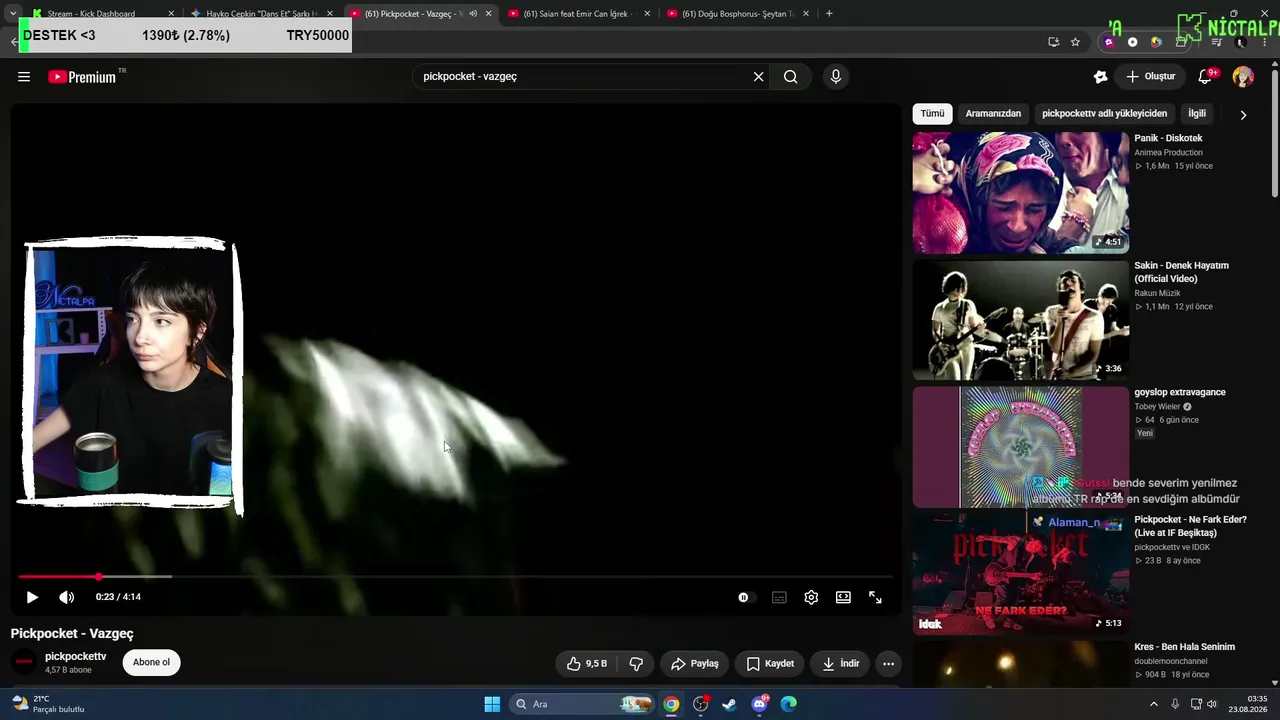Toggle subtitles in the video player
Viewport: 1280px width, 720px height.
pos(779,597)
